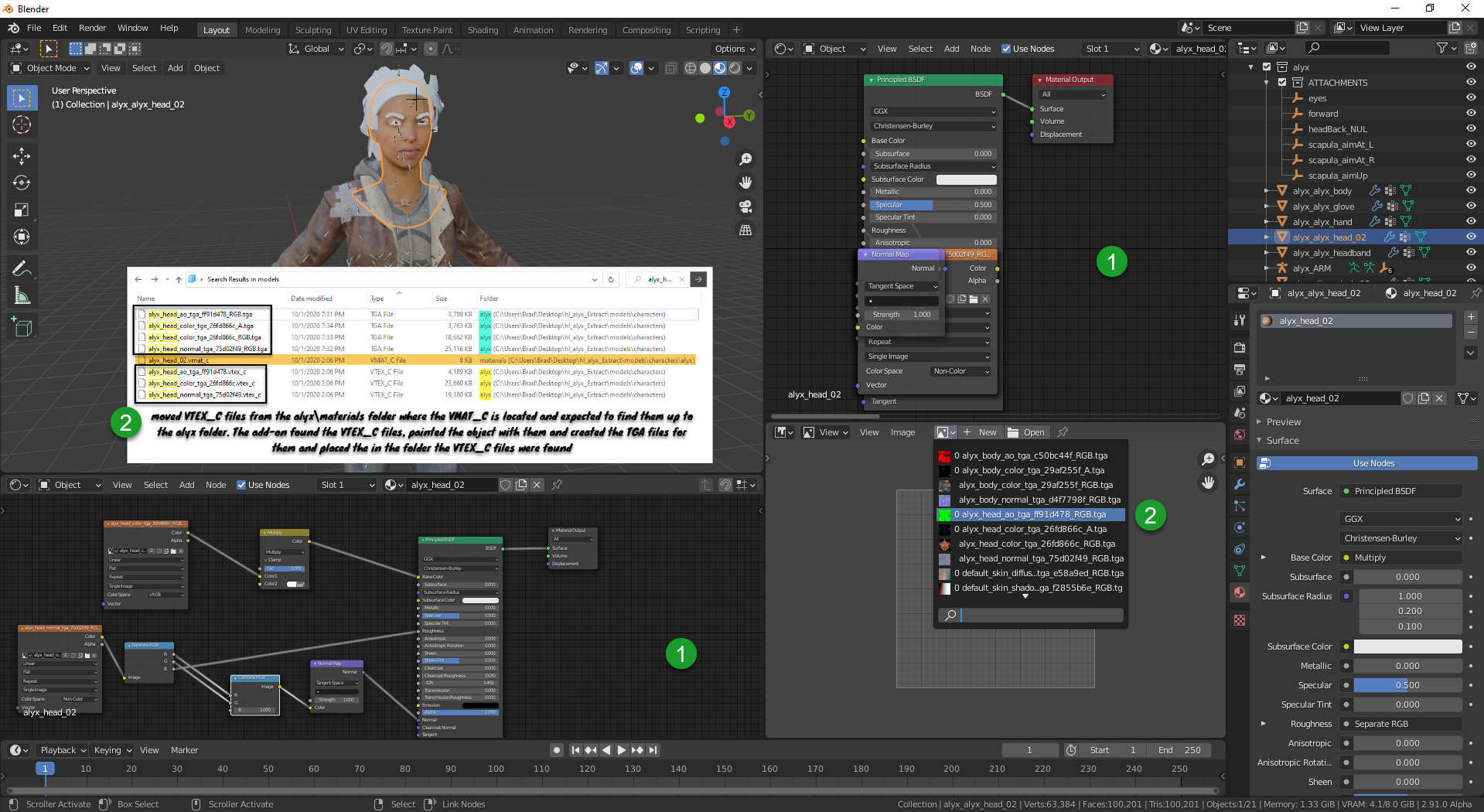Click Open in the image editor header
Viewport: 1484px width, 812px height.
[x=1027, y=432]
